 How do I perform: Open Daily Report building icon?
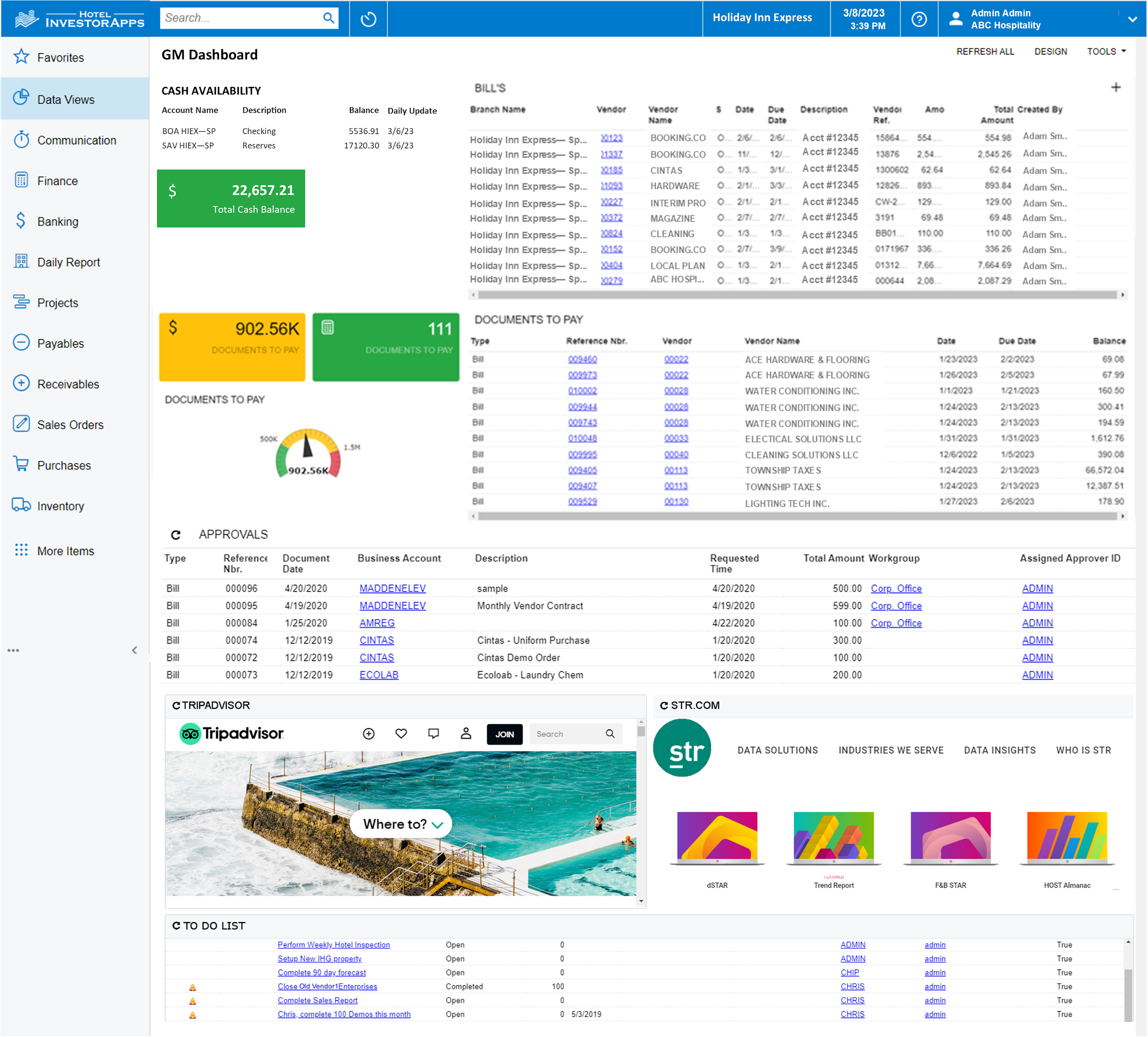[x=21, y=261]
